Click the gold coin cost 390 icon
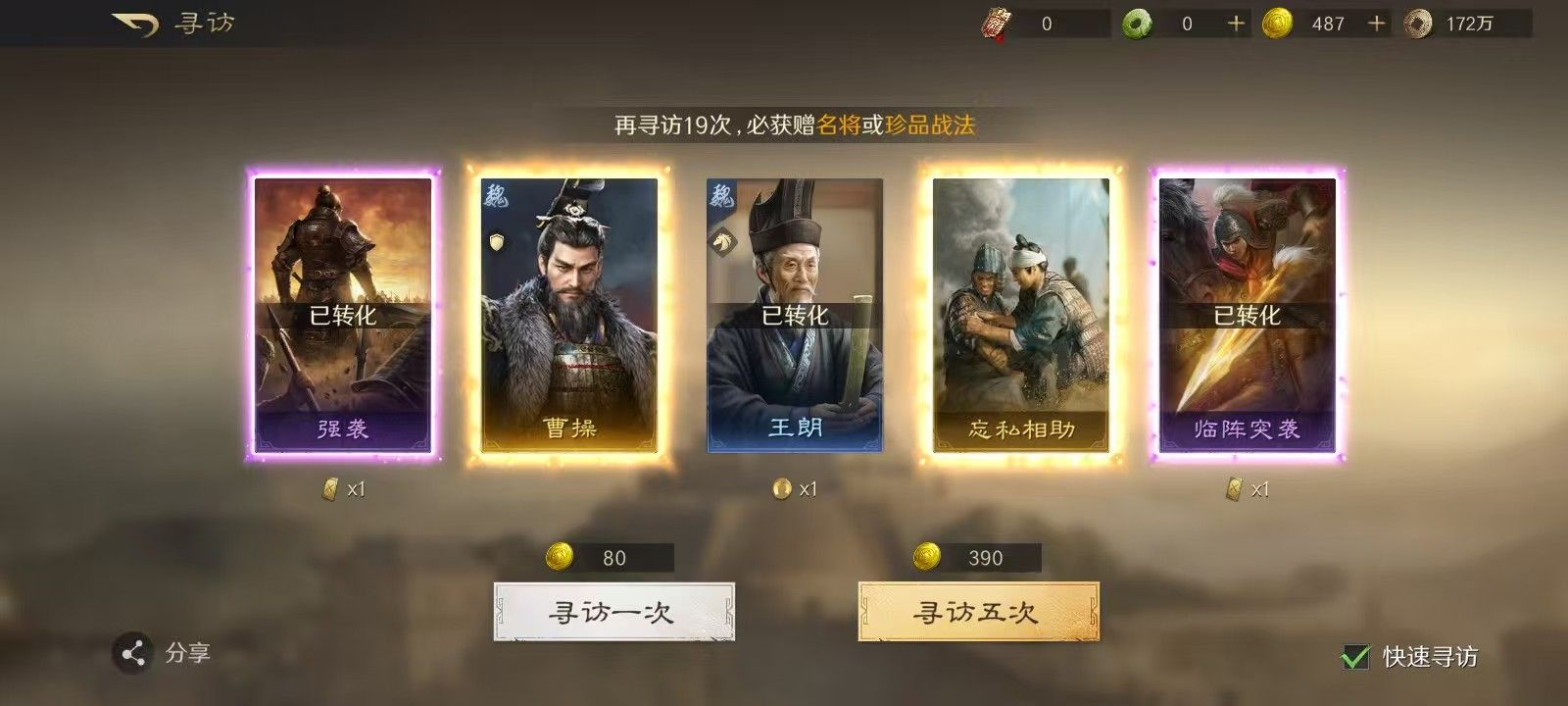Screen dimensions: 1568x706 pos(926,557)
